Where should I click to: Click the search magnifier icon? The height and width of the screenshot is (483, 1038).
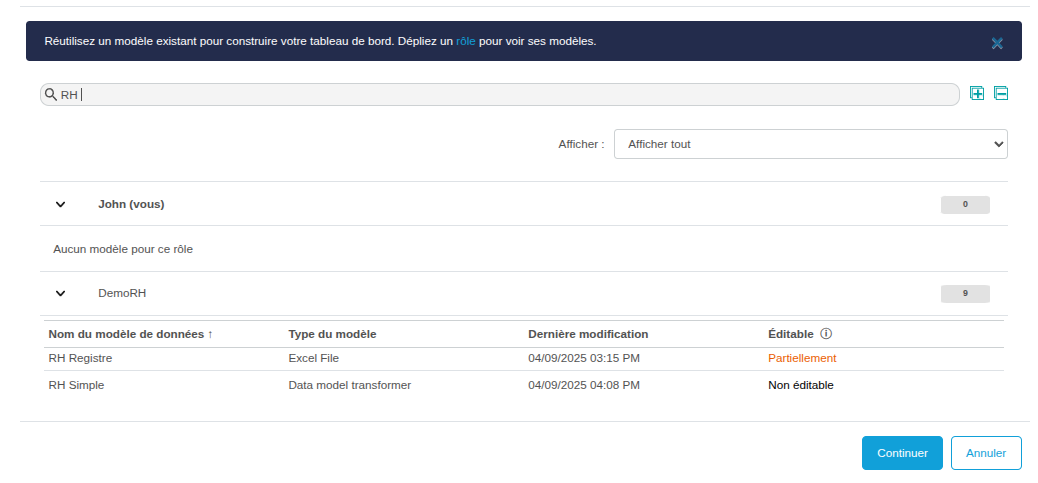(51, 94)
